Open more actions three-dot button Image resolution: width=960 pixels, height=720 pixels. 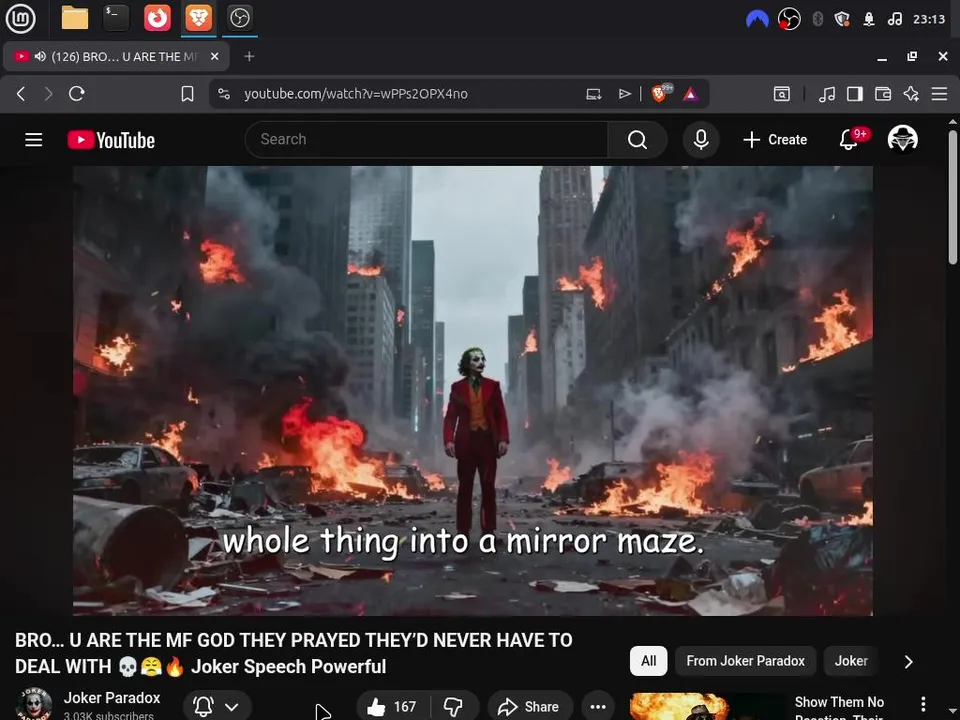tap(598, 707)
